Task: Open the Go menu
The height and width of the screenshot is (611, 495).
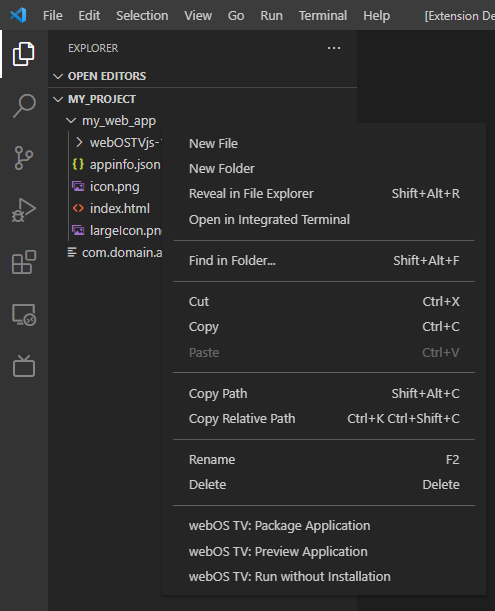Action: (x=236, y=16)
